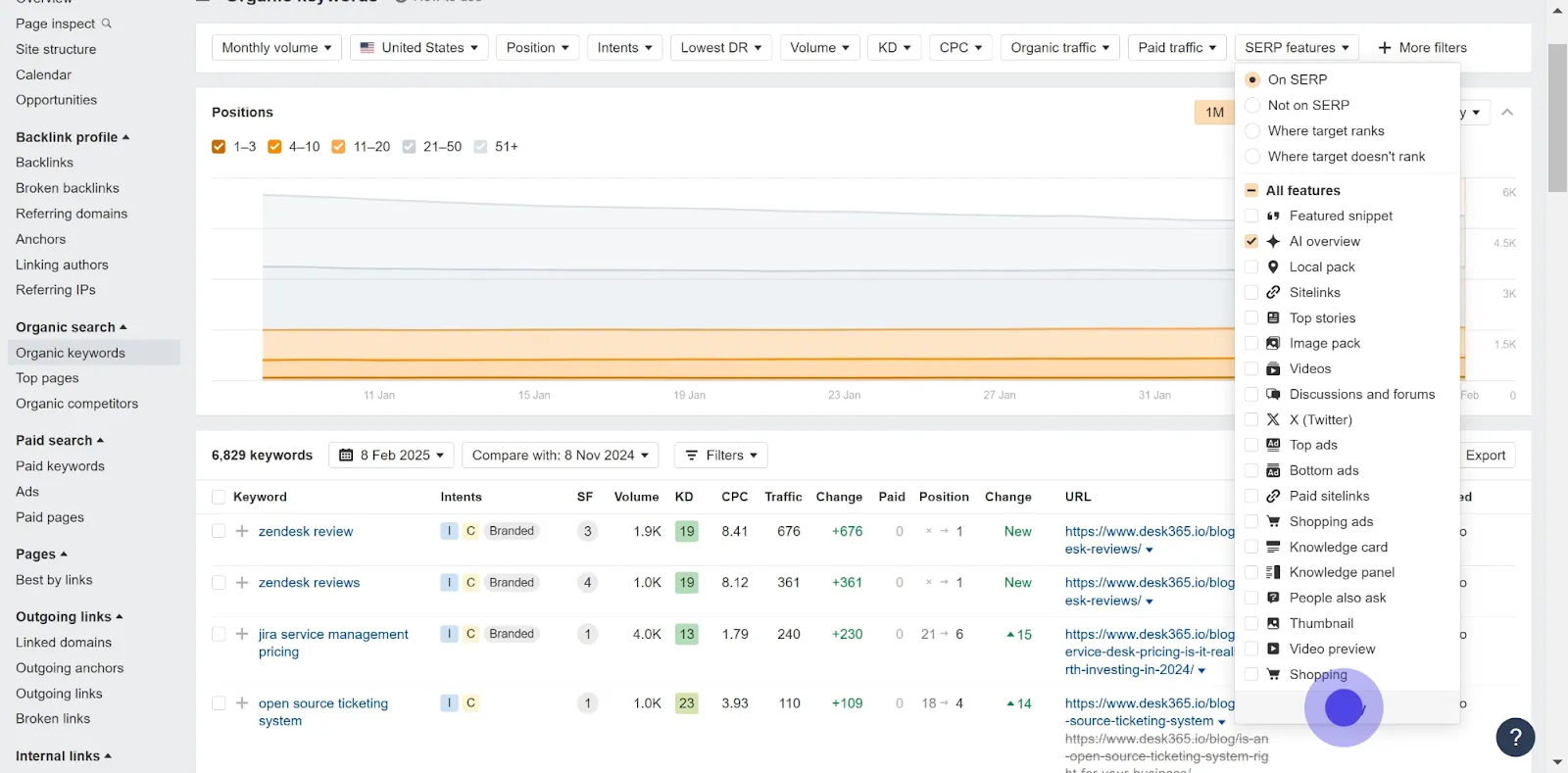Click More filters button
Screen dimensions: 1568x773
[x=1422, y=47]
